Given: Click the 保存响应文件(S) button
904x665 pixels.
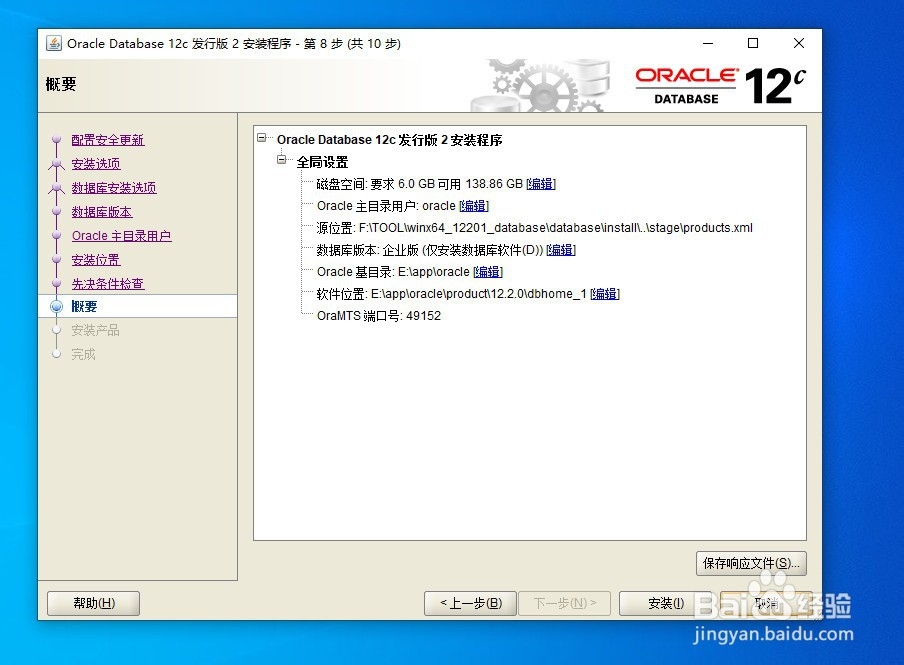Looking at the screenshot, I should coord(751,563).
